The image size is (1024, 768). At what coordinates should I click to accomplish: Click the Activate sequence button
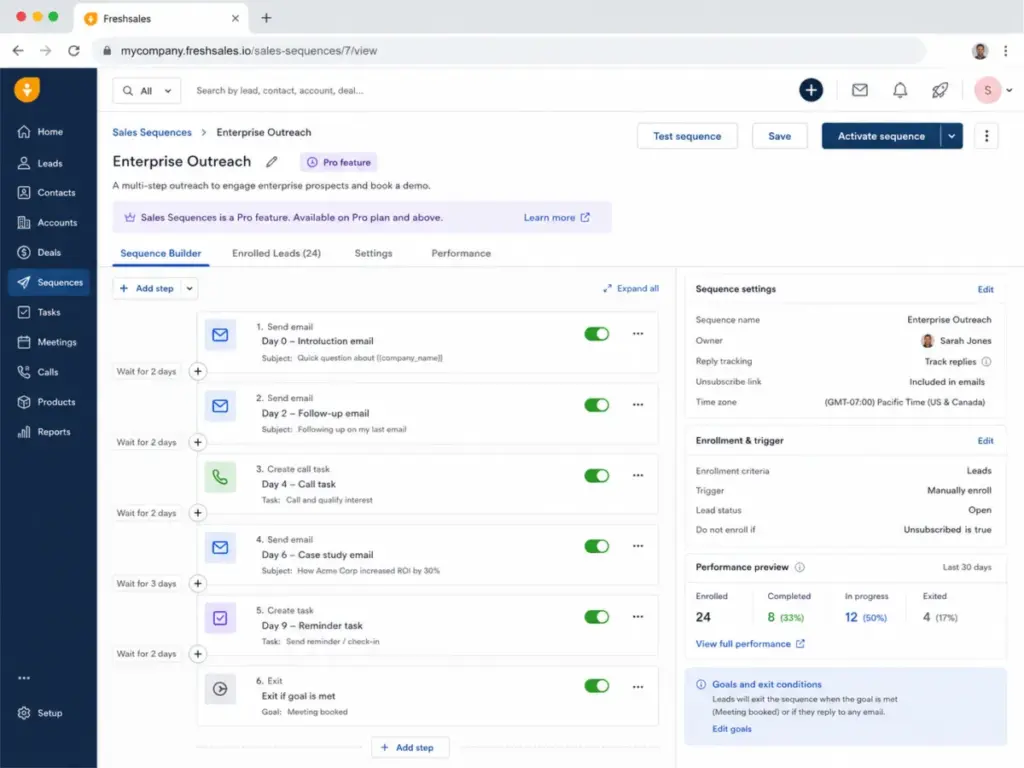[881, 136]
